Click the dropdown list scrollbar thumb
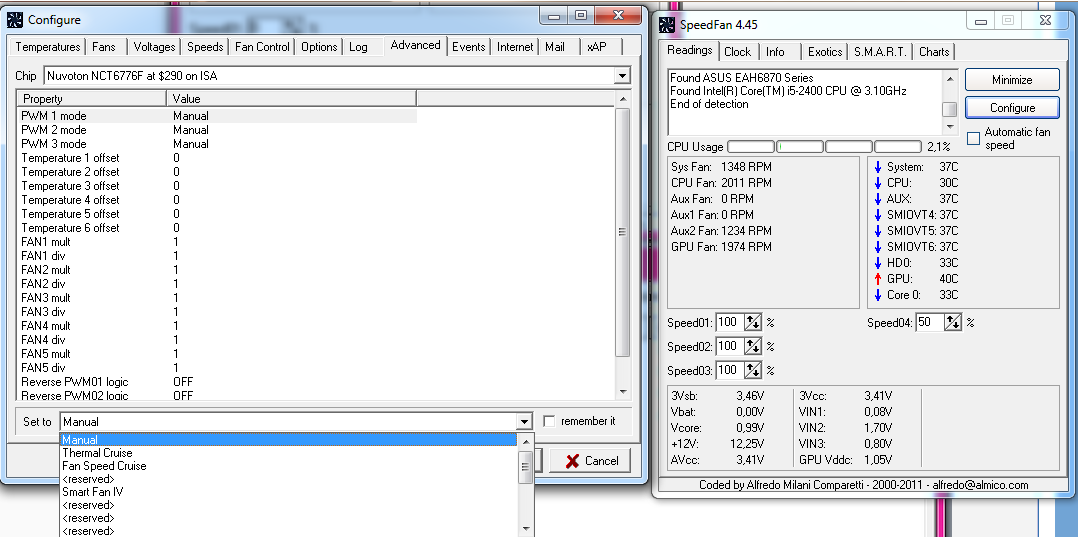 [x=526, y=467]
